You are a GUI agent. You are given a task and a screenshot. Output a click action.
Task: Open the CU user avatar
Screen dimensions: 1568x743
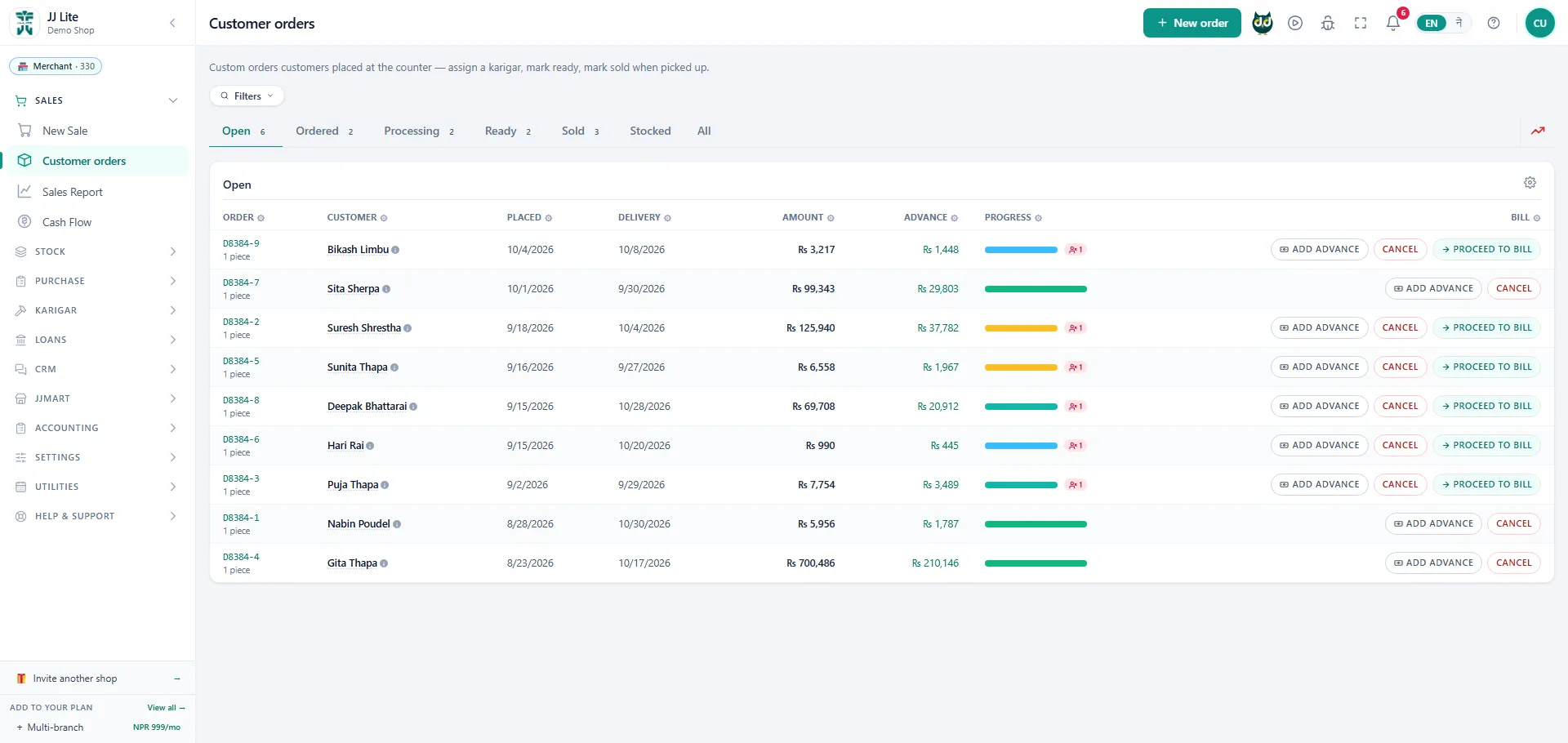tap(1540, 23)
